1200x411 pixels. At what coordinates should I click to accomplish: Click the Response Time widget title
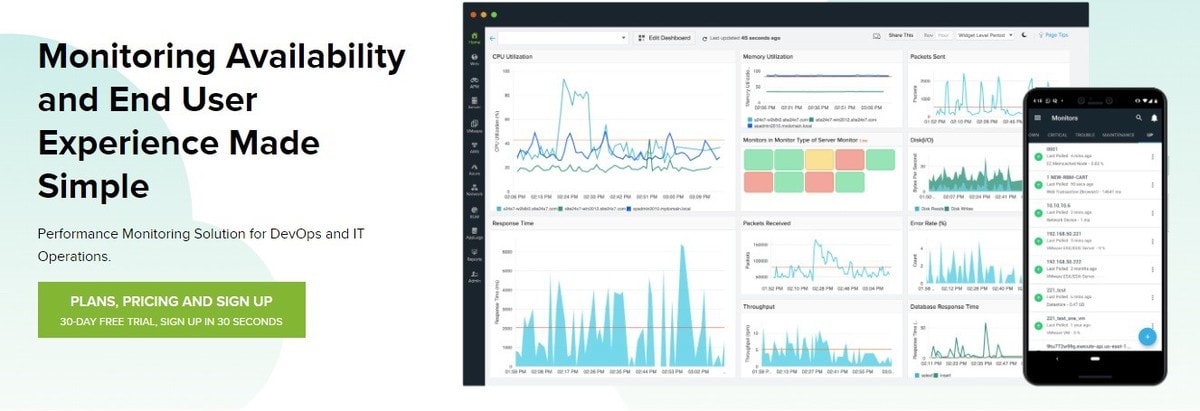click(512, 223)
